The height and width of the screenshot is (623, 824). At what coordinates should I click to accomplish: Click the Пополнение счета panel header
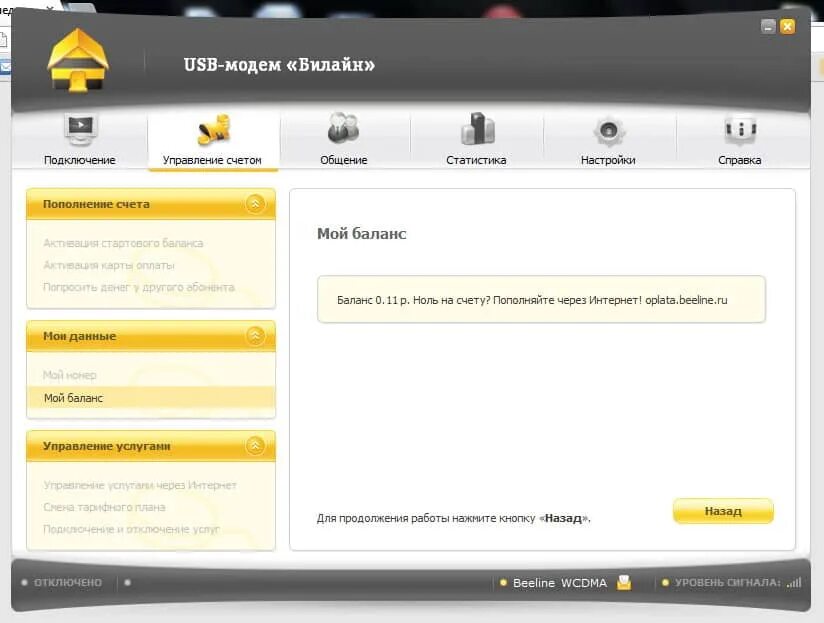pyautogui.click(x=151, y=204)
